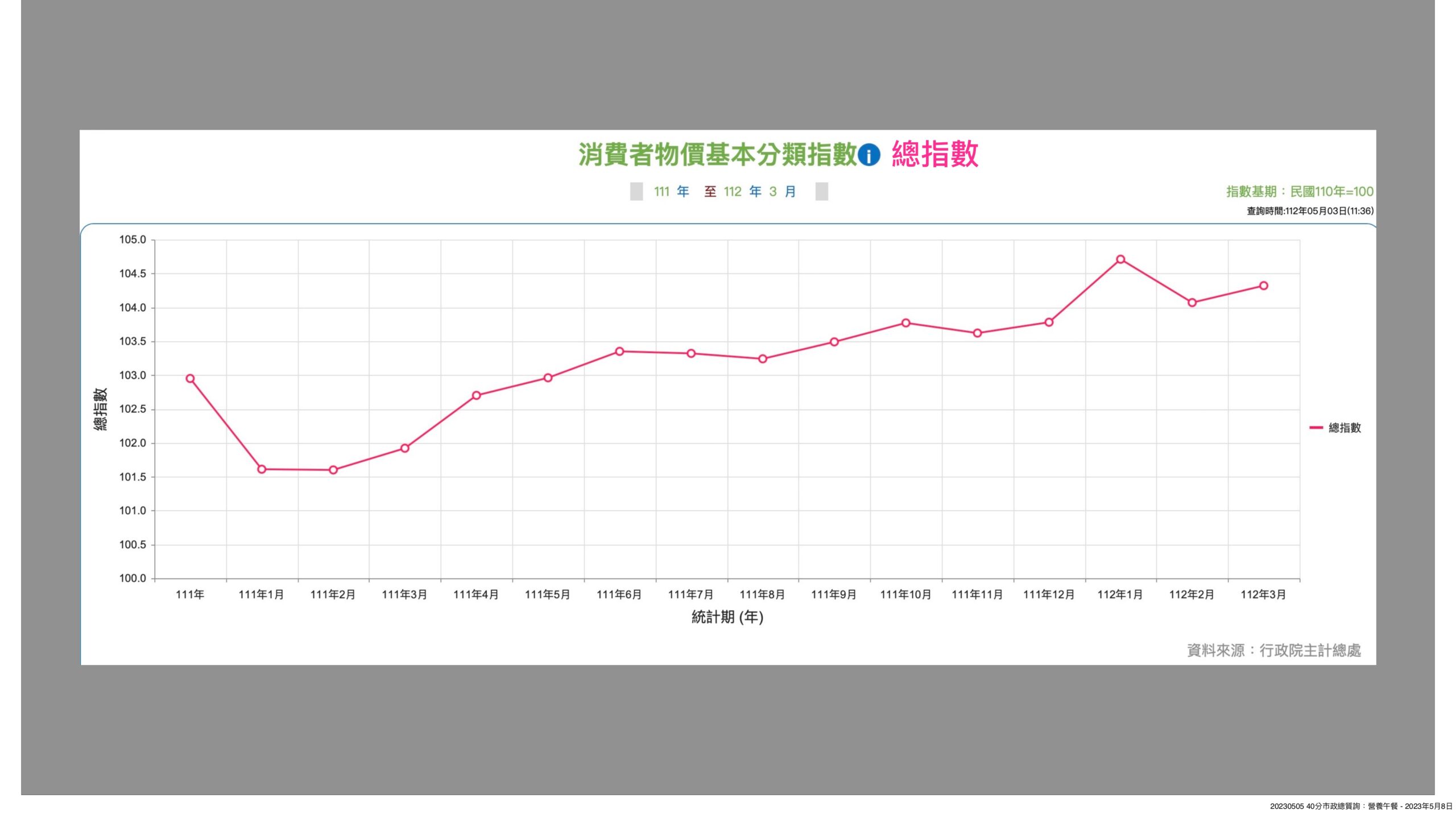
Task: Click the pink 總指數 heading
Action: click(x=935, y=155)
